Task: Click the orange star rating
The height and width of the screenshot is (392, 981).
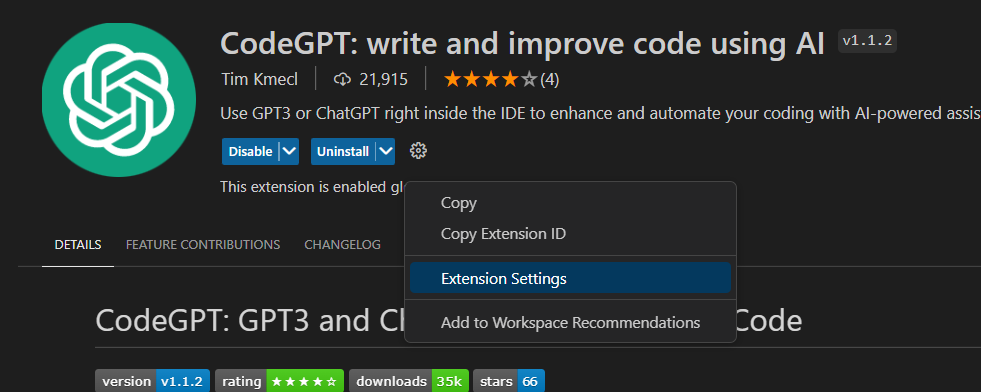Action: (490, 79)
